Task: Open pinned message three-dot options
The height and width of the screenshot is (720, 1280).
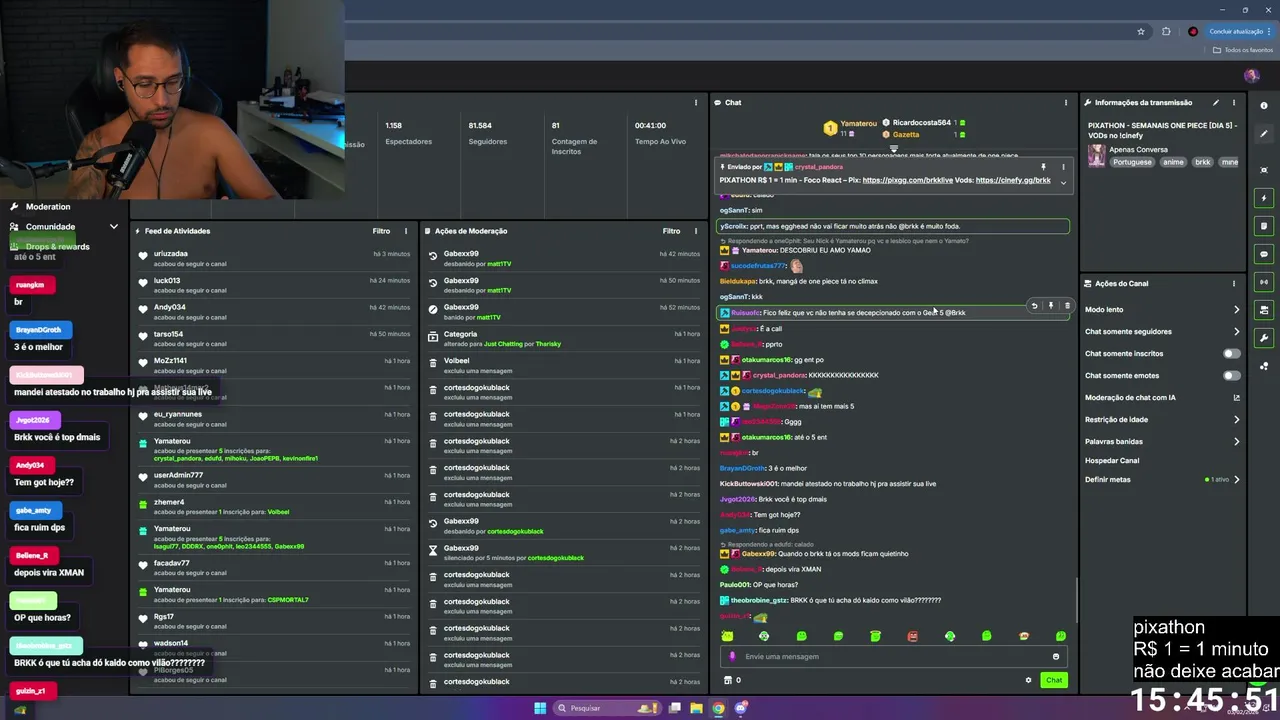Action: [x=1063, y=167]
